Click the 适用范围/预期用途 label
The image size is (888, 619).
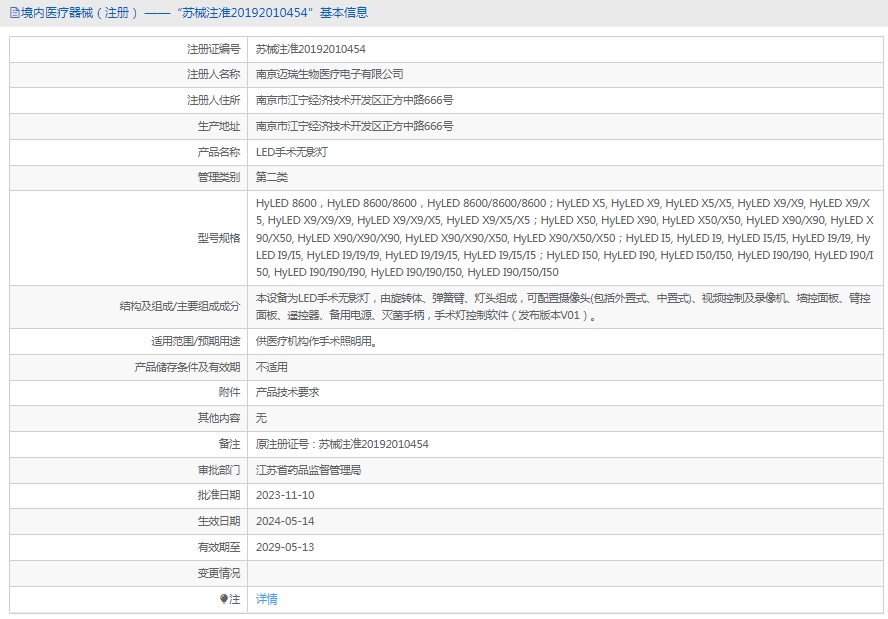pos(195,341)
